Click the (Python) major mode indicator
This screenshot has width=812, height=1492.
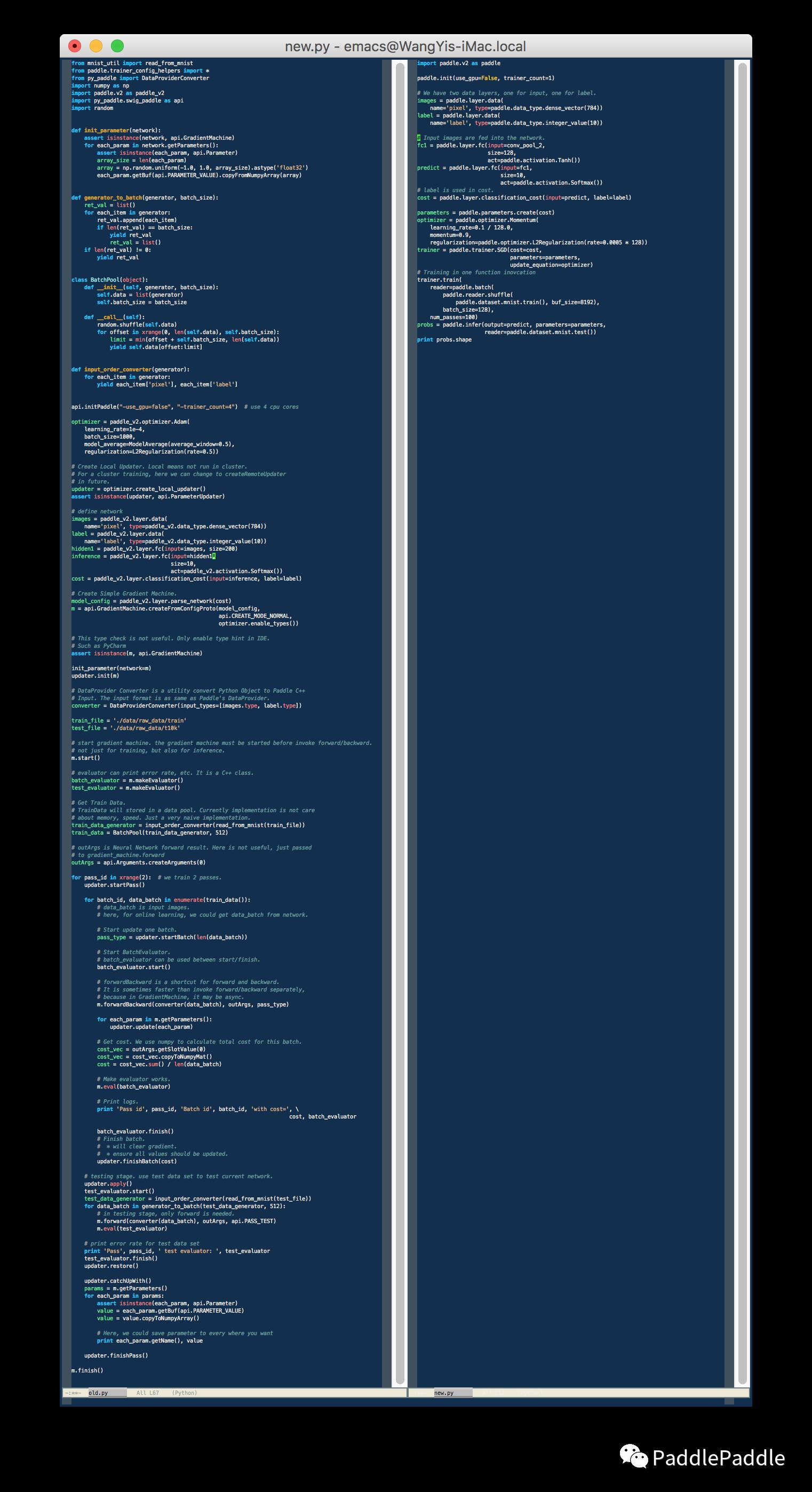point(184,1393)
